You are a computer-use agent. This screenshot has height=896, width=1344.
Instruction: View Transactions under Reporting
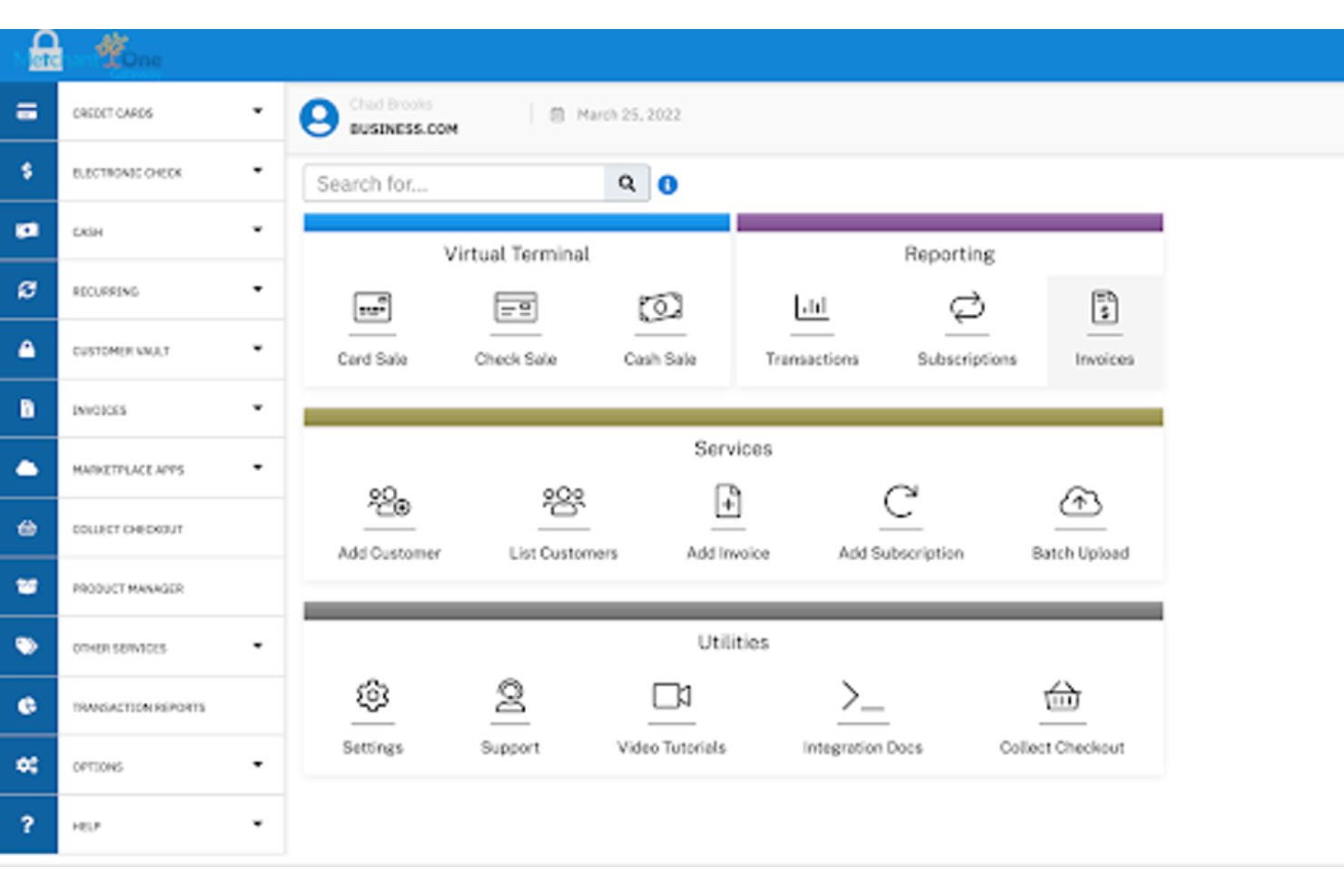[x=811, y=327]
